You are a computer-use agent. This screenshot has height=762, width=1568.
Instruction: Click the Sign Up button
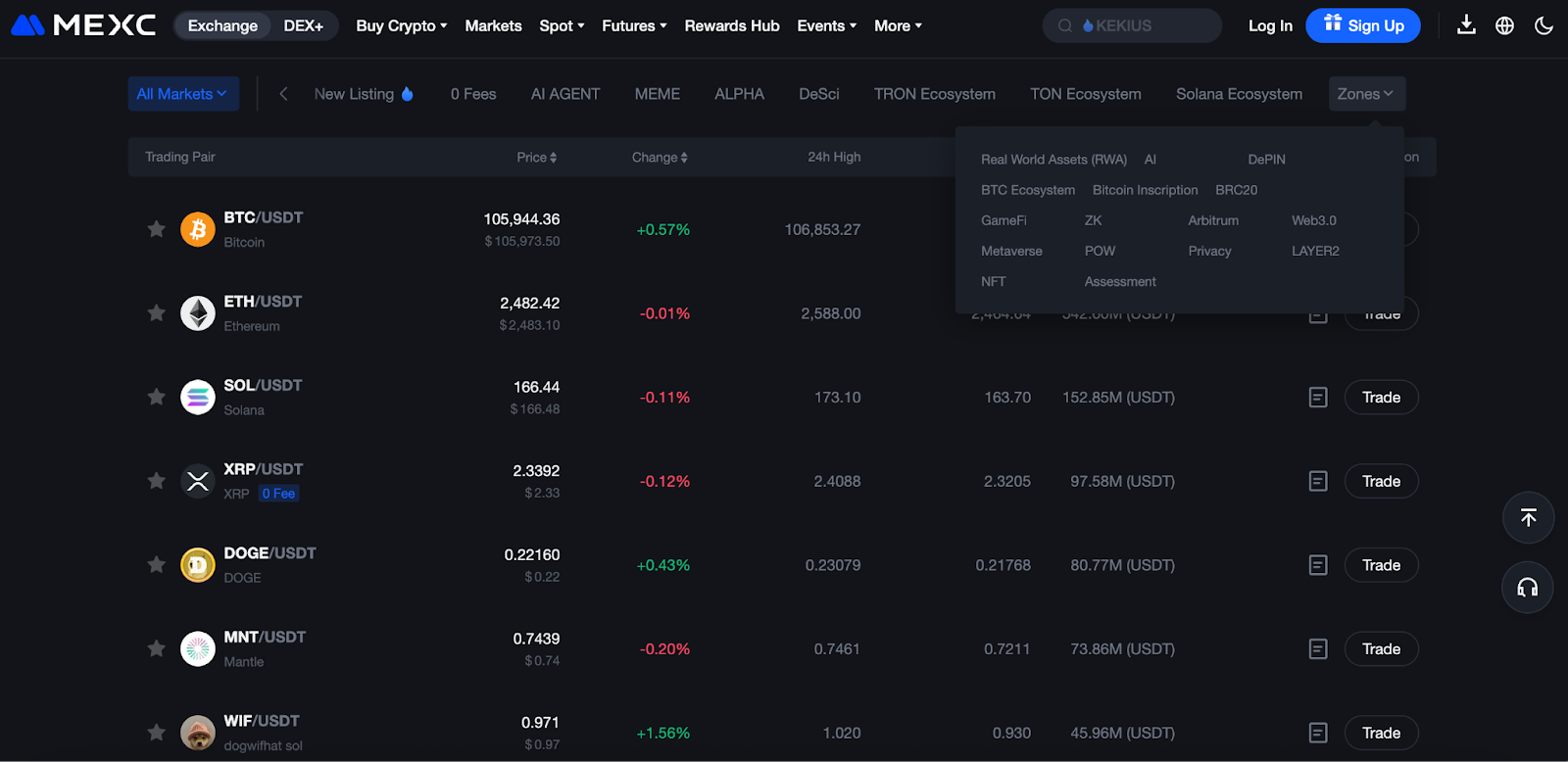1363,25
